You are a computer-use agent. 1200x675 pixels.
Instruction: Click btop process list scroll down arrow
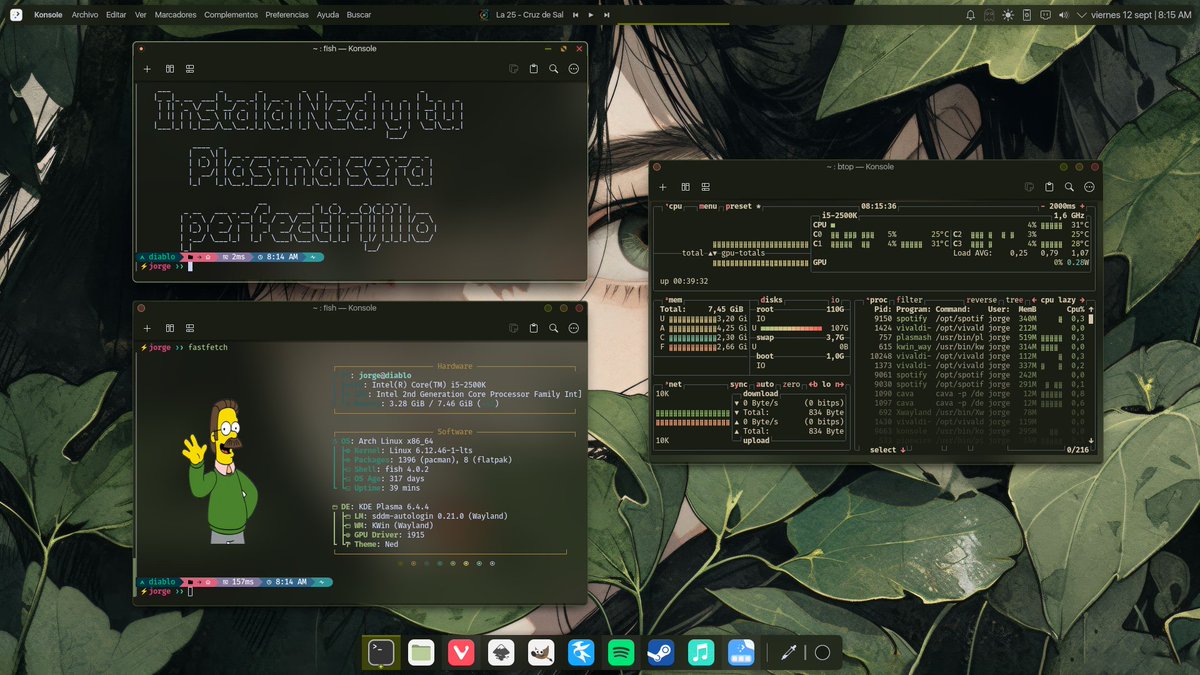point(1091,441)
